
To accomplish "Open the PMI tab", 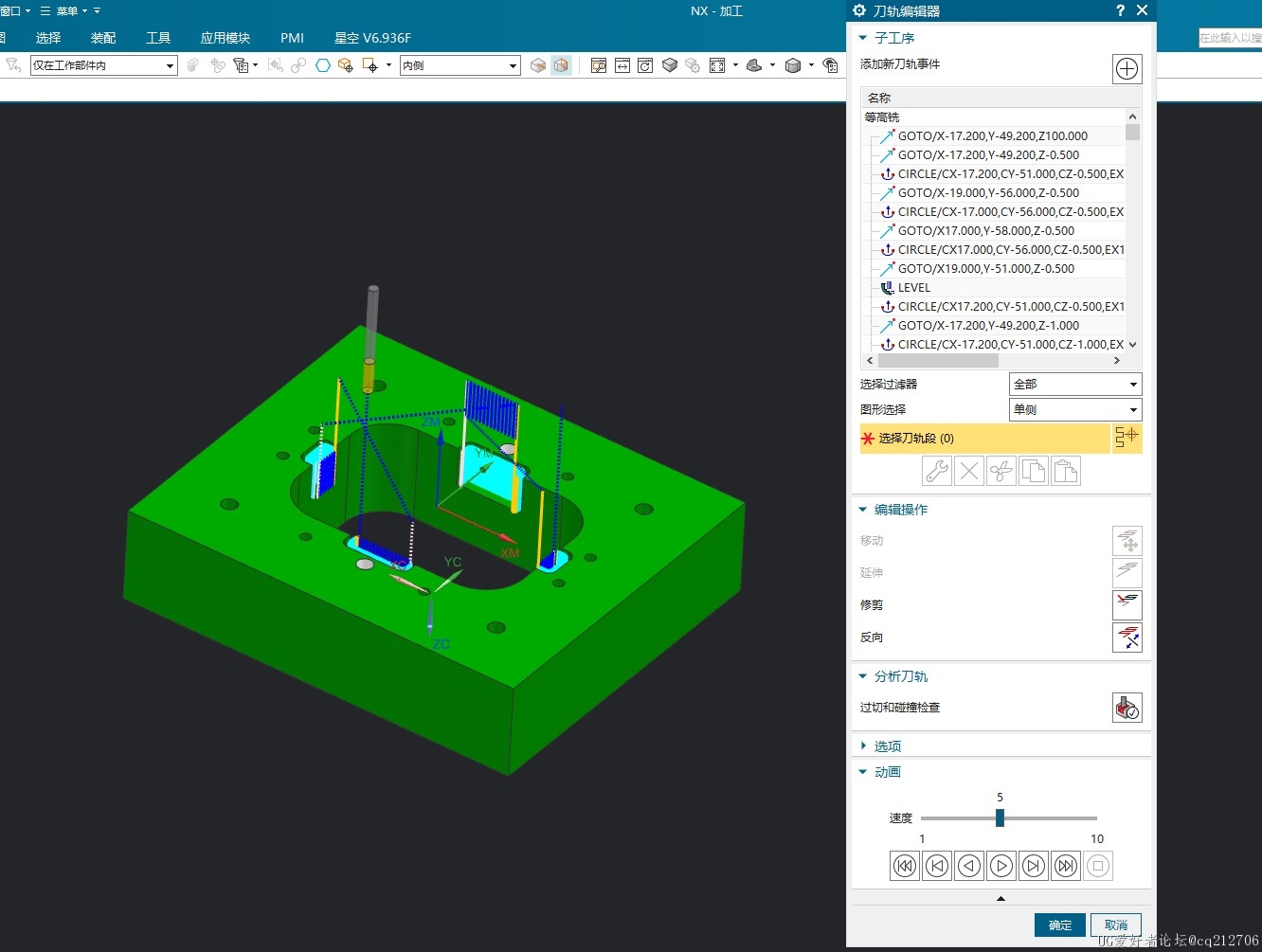I will pos(292,38).
